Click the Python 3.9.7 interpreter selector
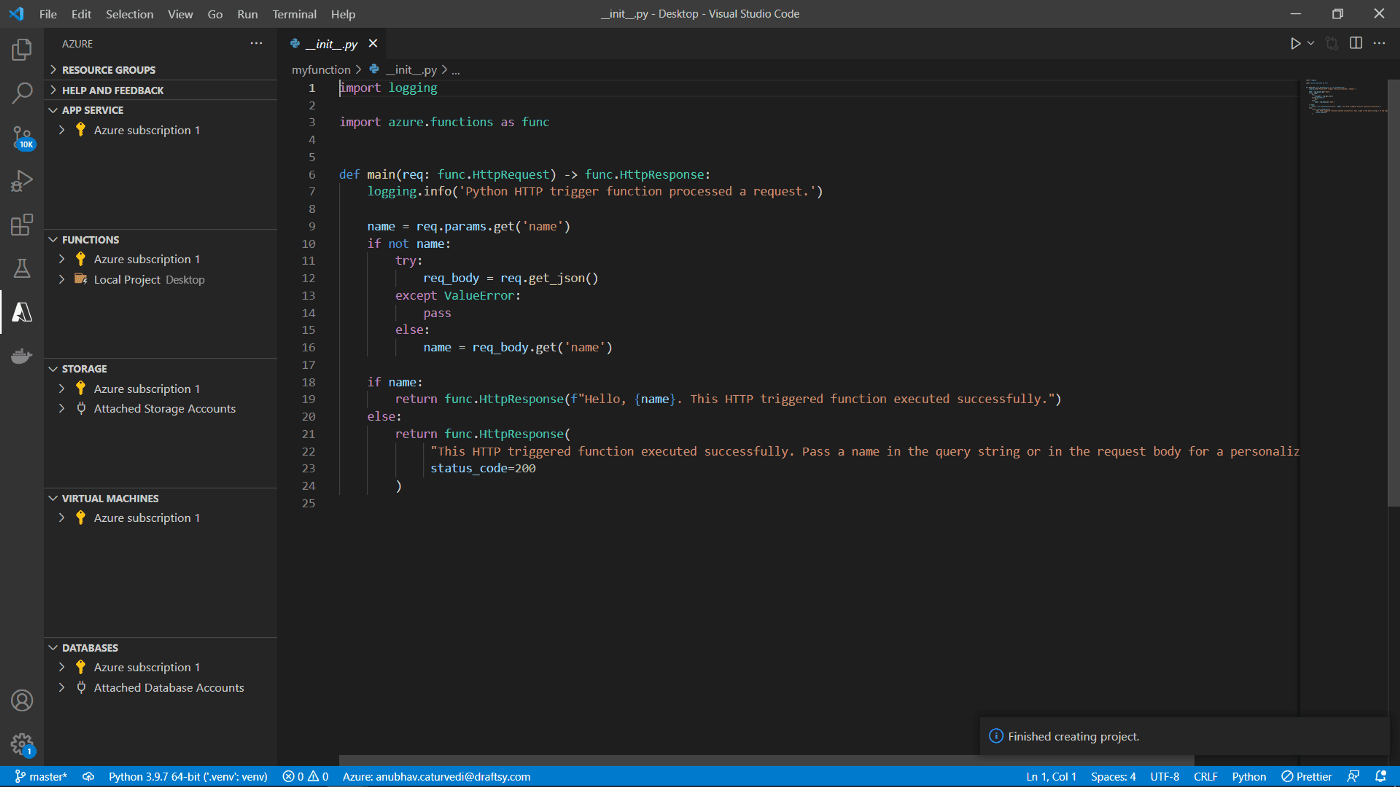1400x787 pixels. coord(187,777)
